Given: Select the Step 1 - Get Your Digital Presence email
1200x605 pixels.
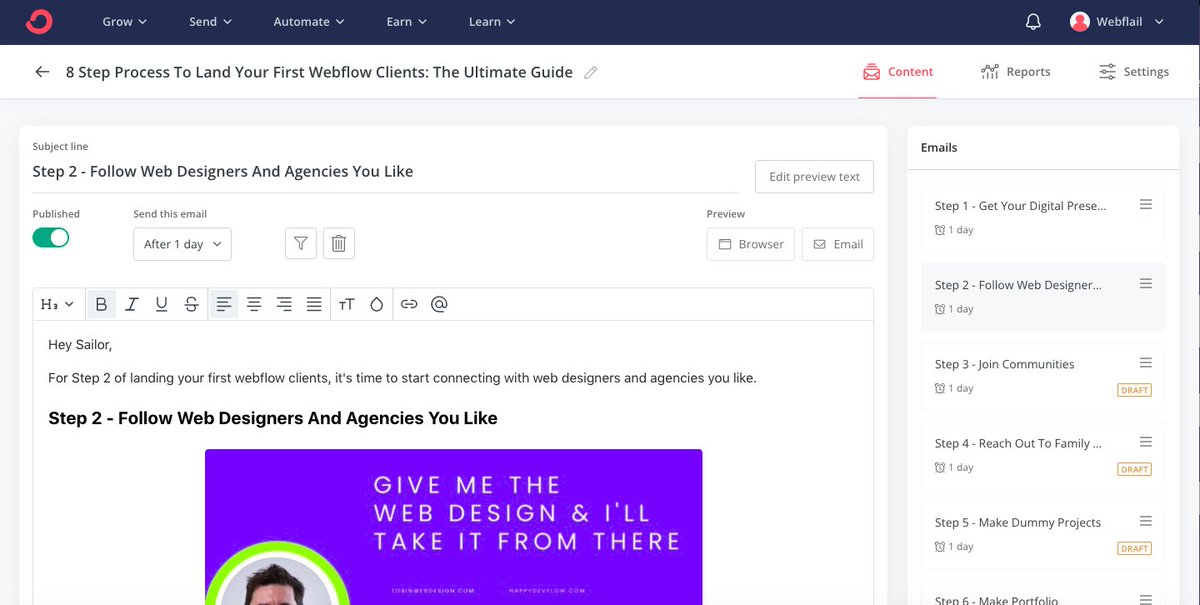Looking at the screenshot, I should tap(1043, 217).
